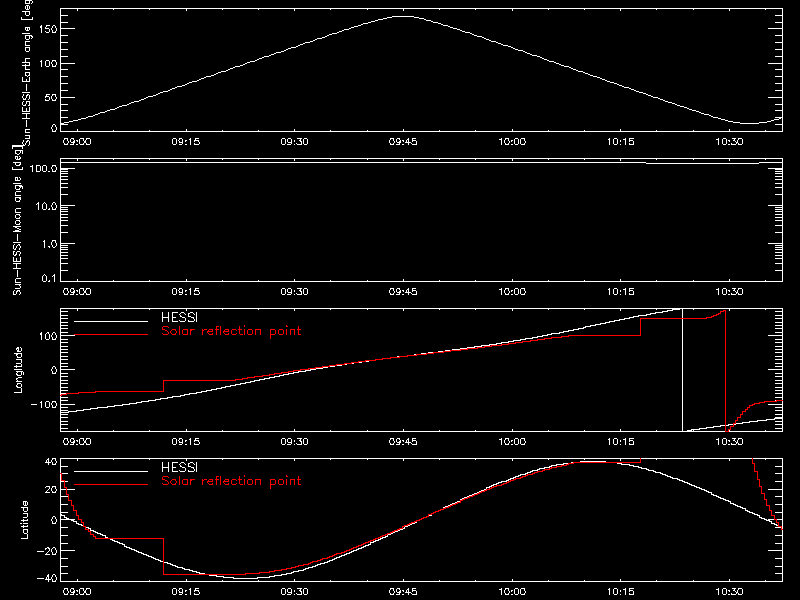The image size is (800, 600).
Task: Click 10:15 tick under Moon angle plot
Action: 620,291
